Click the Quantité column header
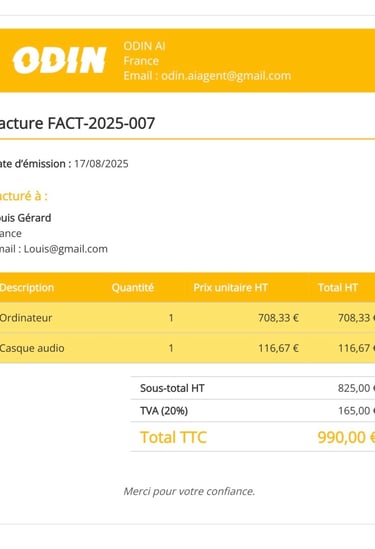 [133, 288]
